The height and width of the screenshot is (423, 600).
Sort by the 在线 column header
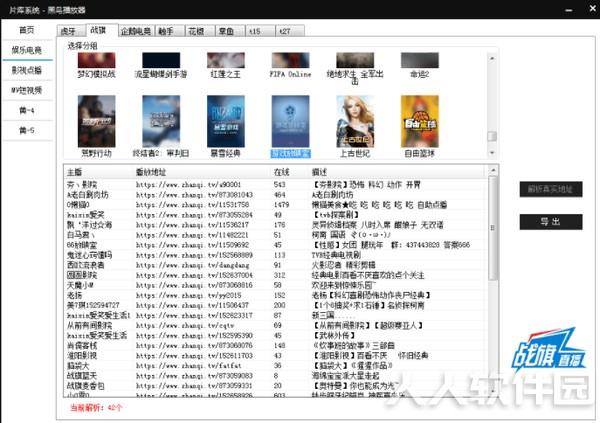click(290, 172)
